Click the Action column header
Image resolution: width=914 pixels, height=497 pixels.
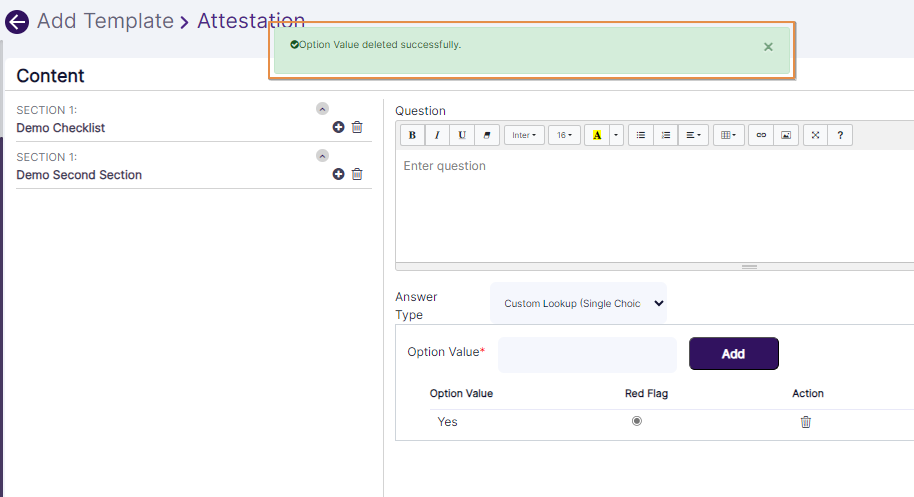click(x=807, y=393)
